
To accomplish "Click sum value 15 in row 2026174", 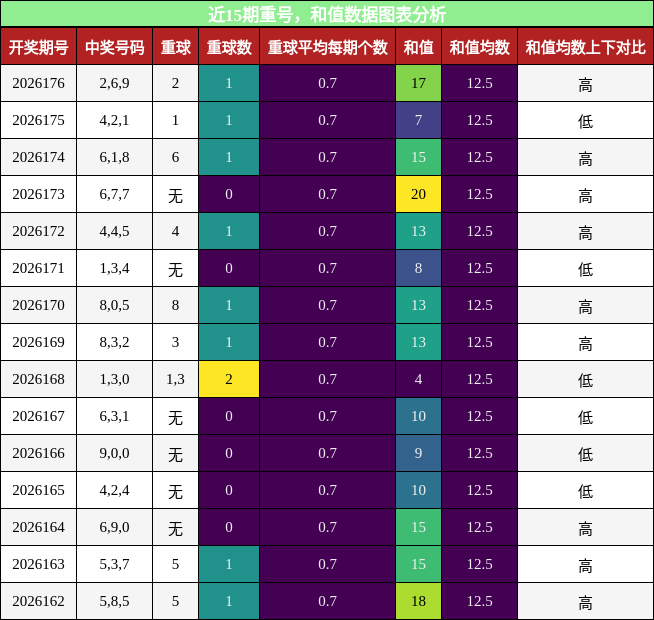I will [418, 157].
